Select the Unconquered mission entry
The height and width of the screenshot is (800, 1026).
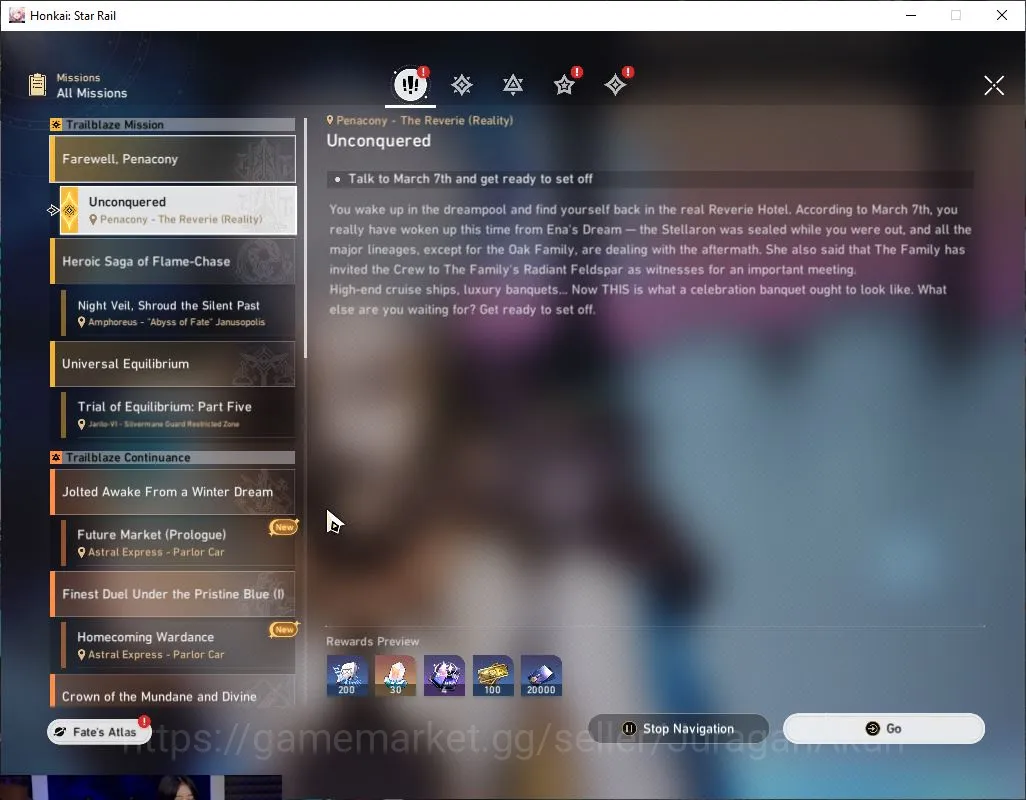coord(178,210)
